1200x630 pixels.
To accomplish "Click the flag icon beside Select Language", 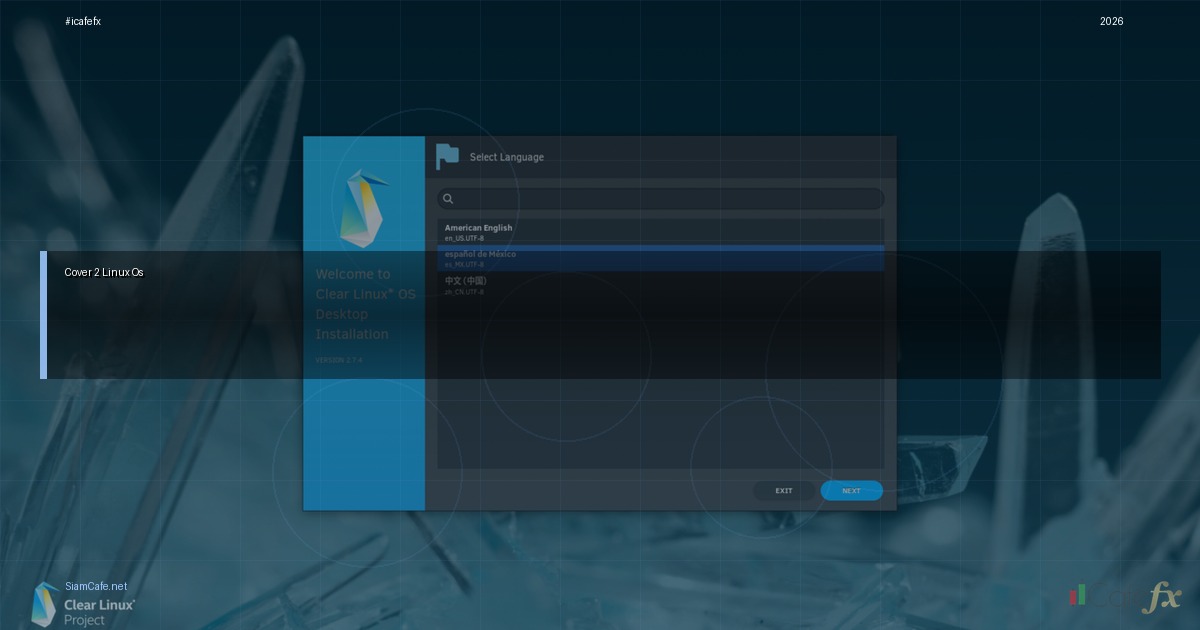I will point(447,156).
